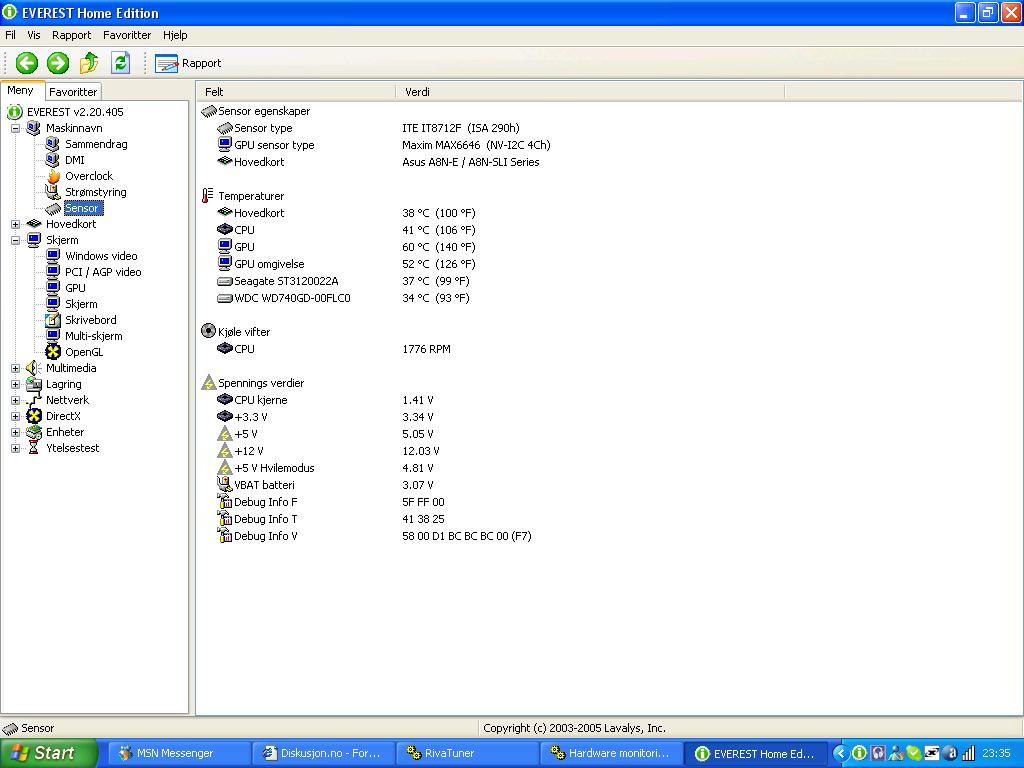Expand the Multimedia tree branch
Viewport: 1024px width, 768px height.
point(16,368)
